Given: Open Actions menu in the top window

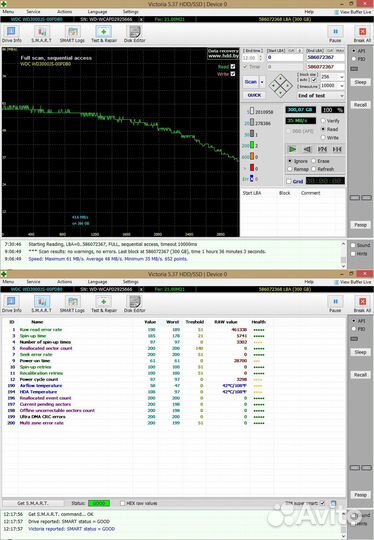Looking at the screenshot, I should click(64, 12).
